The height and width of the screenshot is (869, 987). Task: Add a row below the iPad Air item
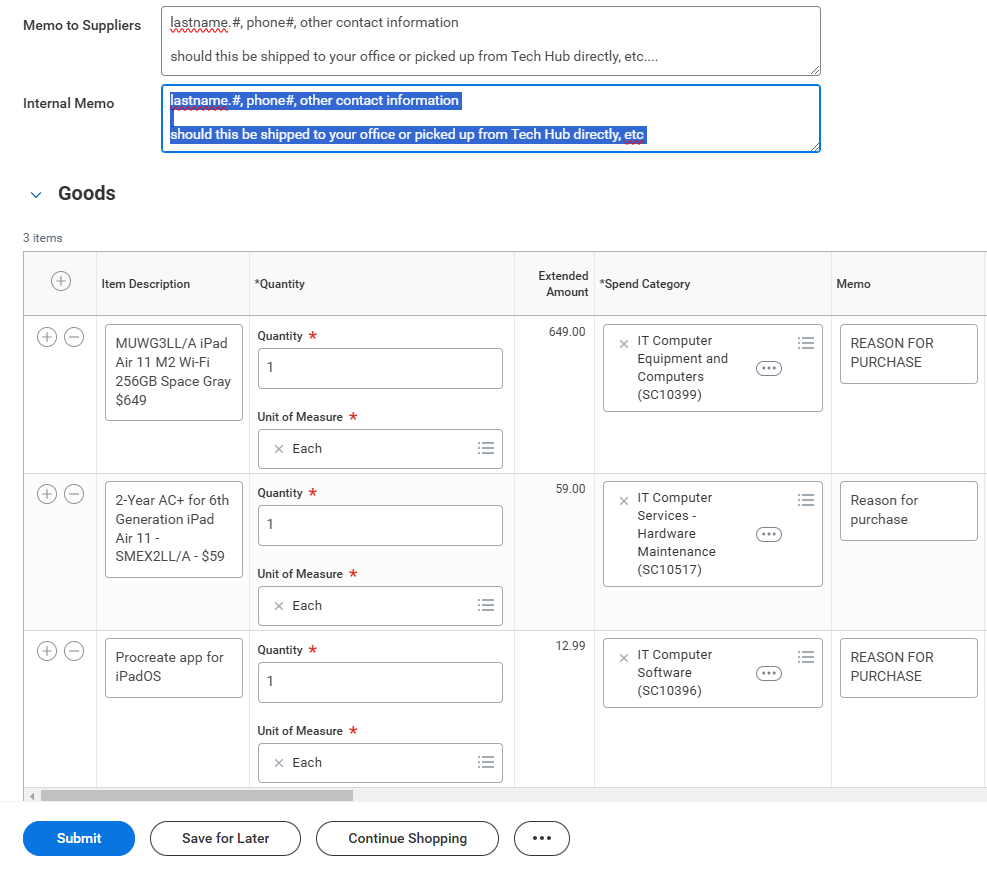46,338
